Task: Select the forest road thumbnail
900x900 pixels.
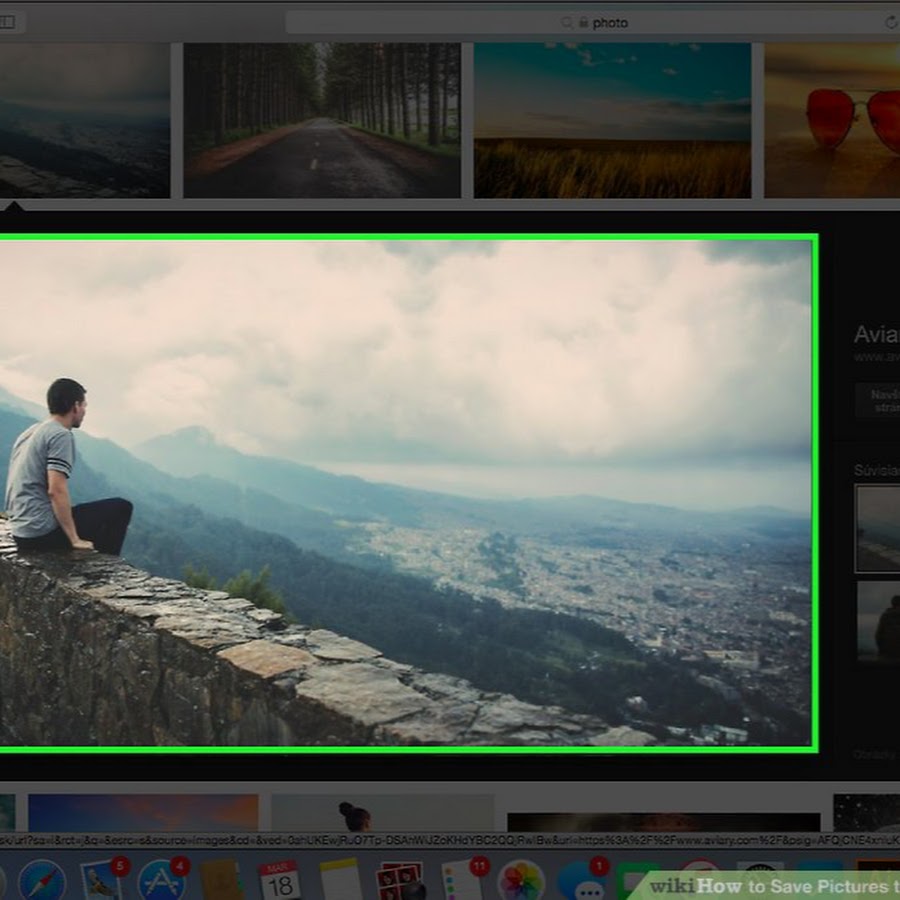Action: pyautogui.click(x=322, y=120)
